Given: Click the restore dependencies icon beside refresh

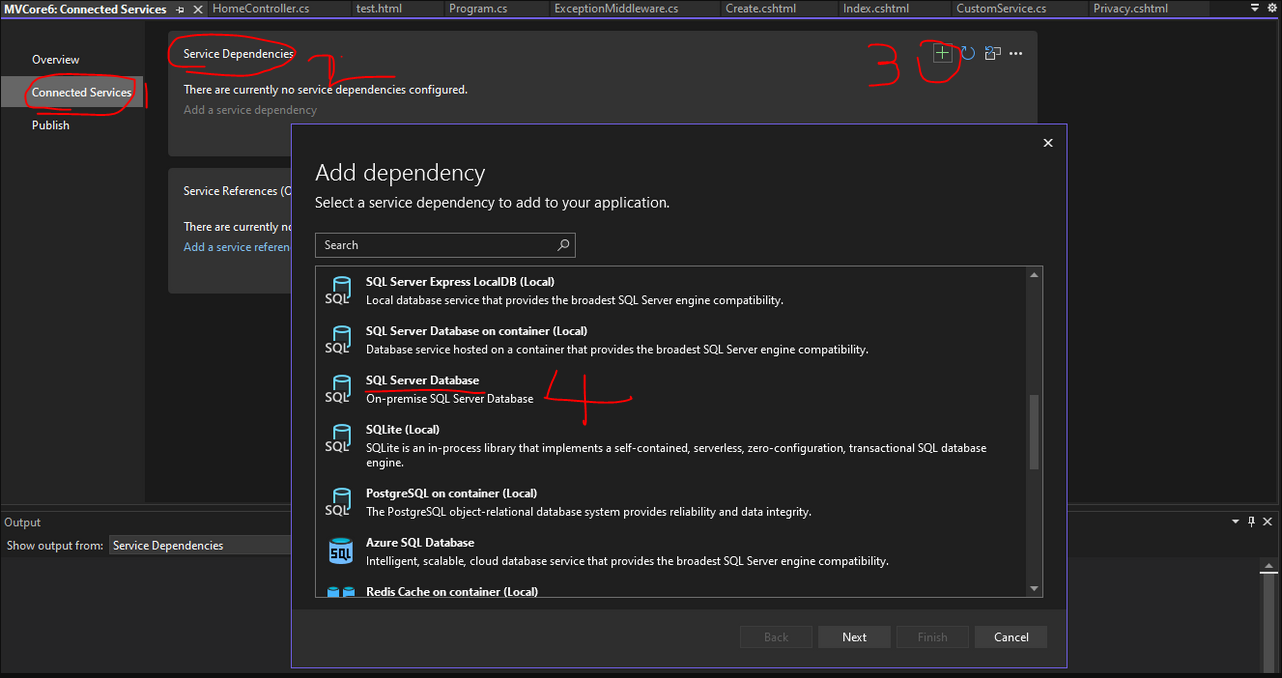Looking at the screenshot, I should click(992, 53).
